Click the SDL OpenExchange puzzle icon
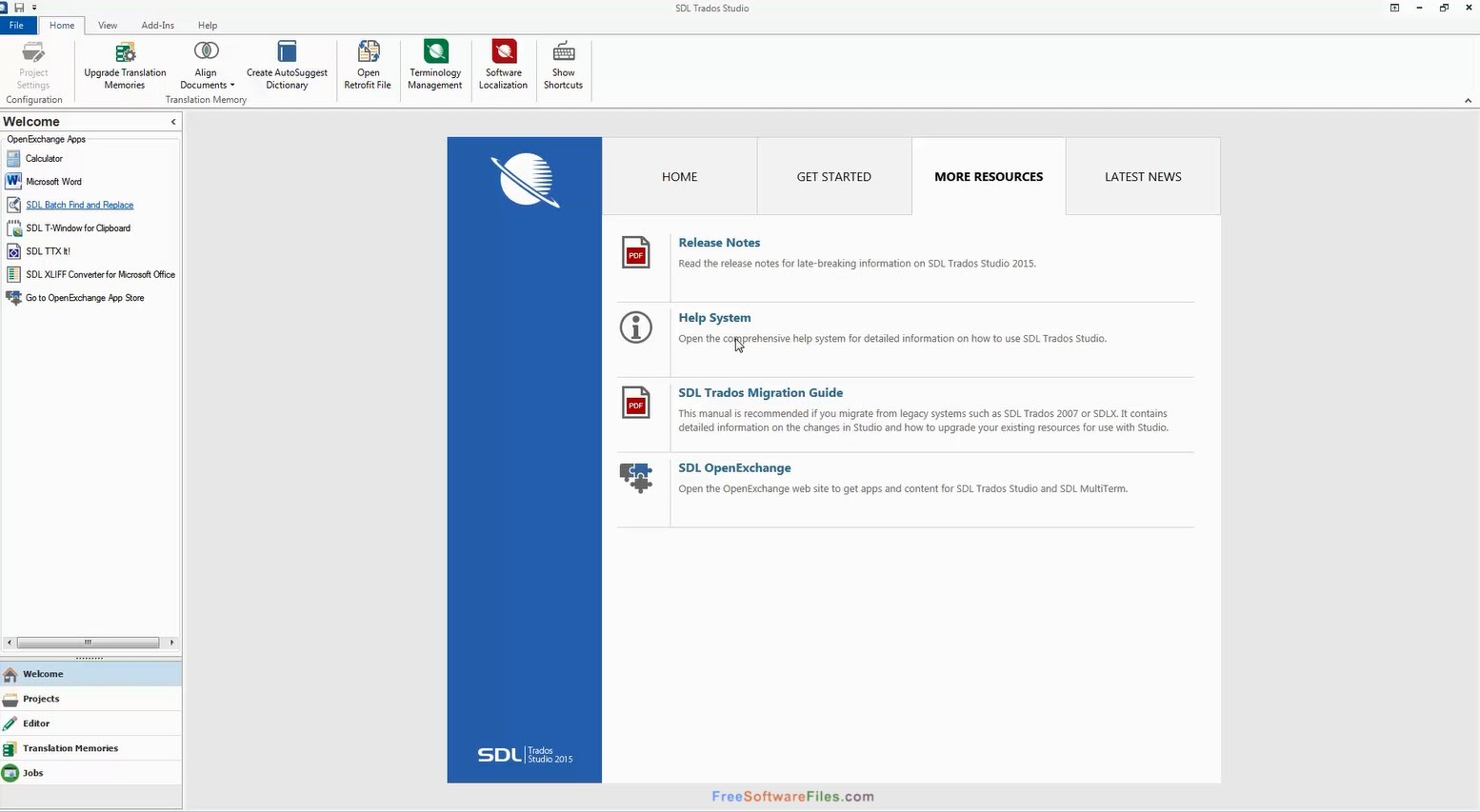The height and width of the screenshot is (812, 1480). click(x=636, y=477)
